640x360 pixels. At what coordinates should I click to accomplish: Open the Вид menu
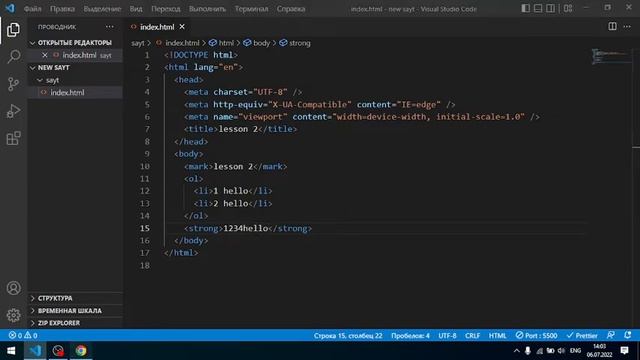[136, 9]
